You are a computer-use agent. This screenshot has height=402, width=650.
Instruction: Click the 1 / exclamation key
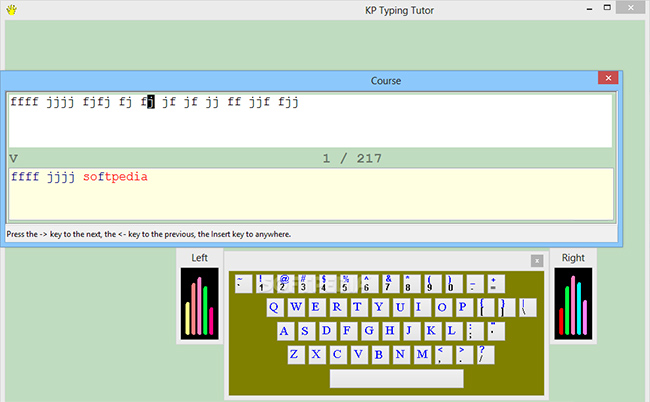264,284
